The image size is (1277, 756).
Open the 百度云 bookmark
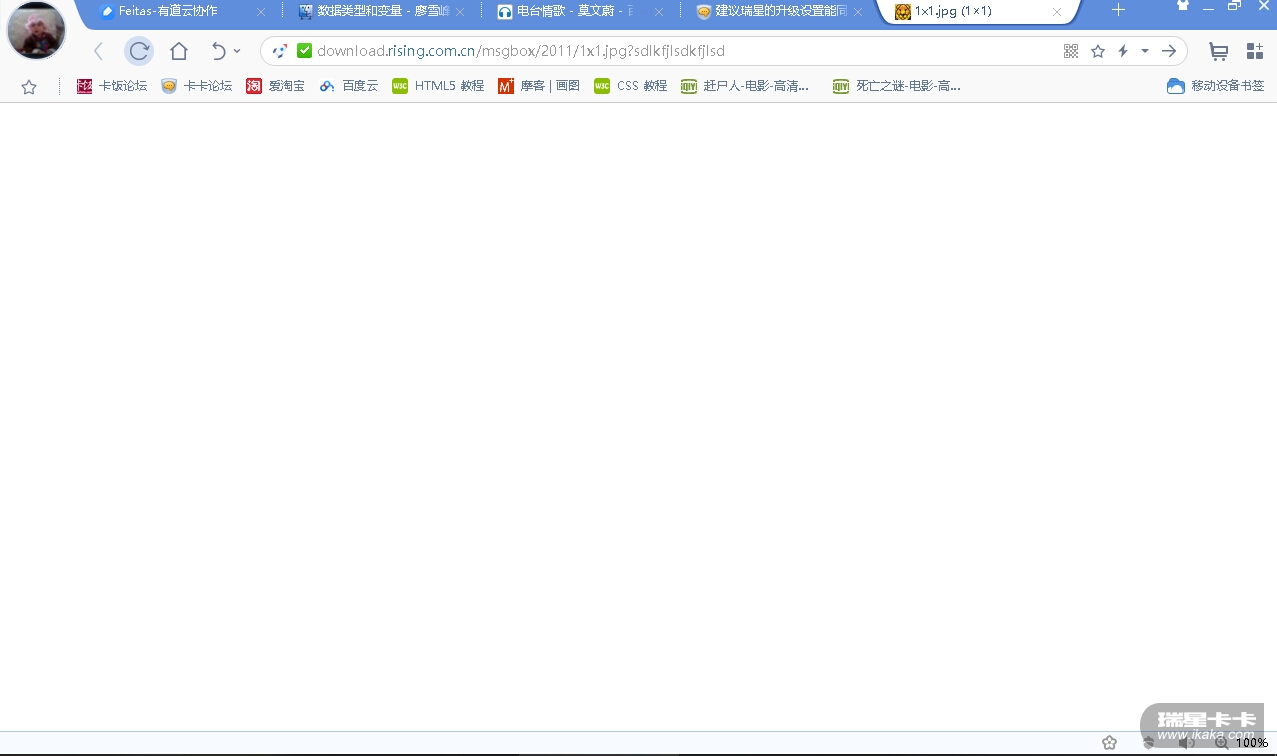click(349, 86)
